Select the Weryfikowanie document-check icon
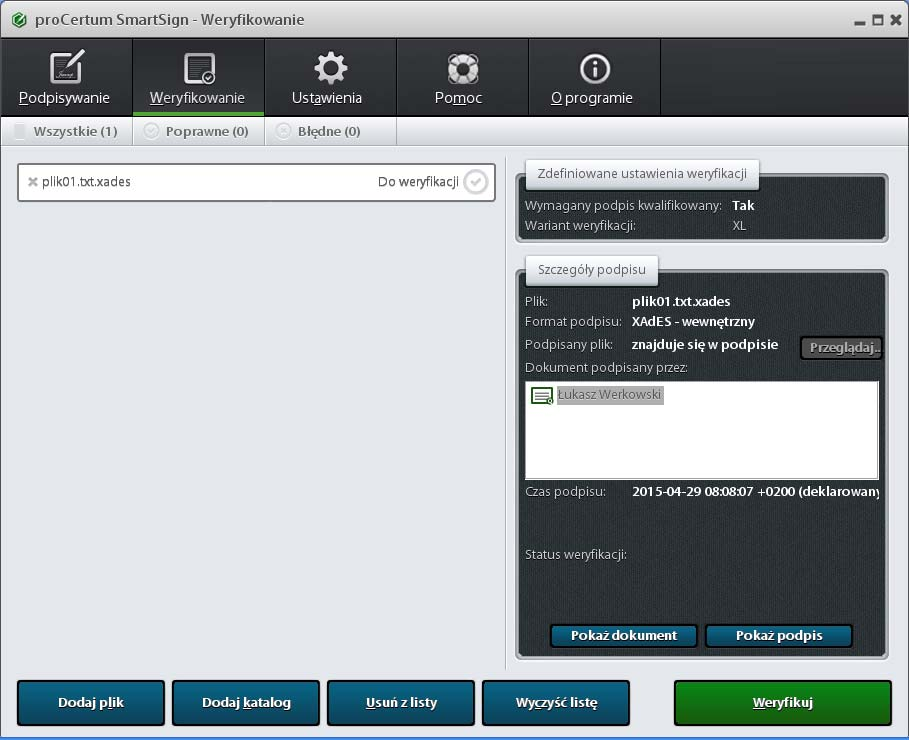 pyautogui.click(x=199, y=68)
